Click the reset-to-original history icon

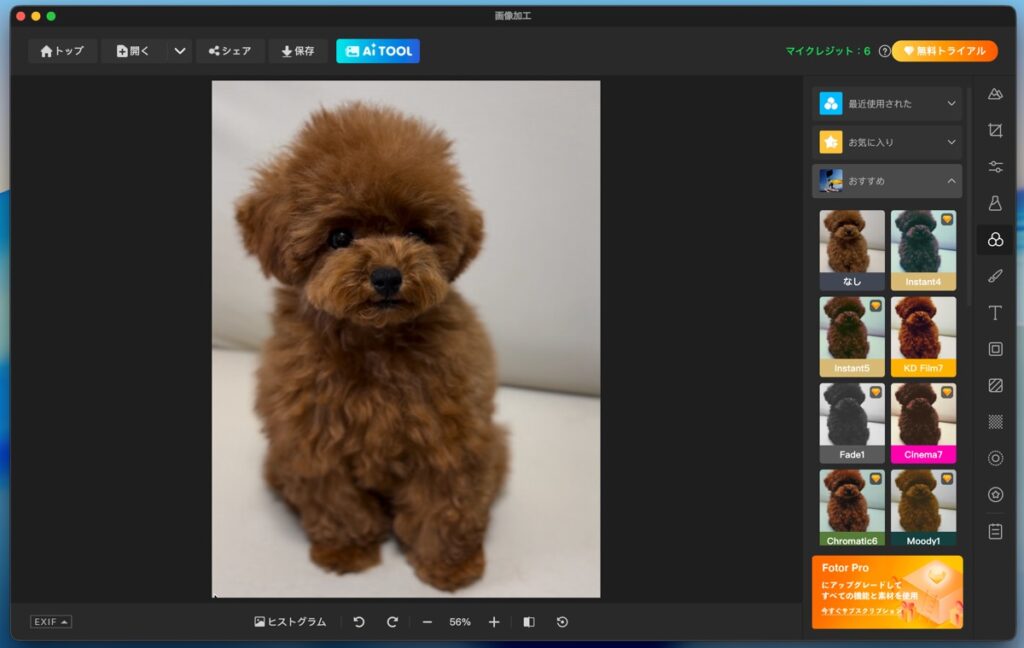click(562, 622)
